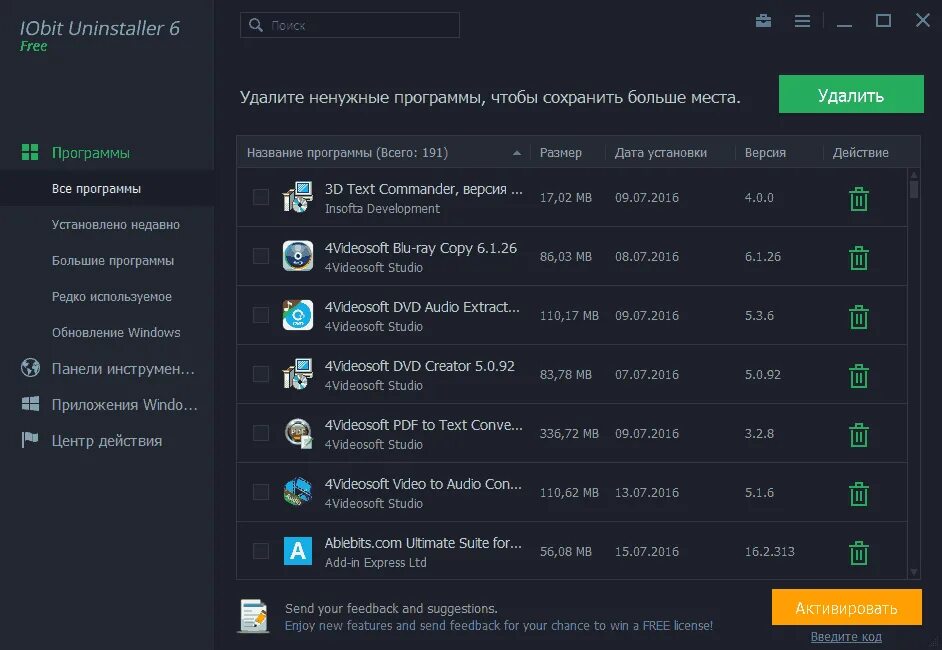The image size is (942, 650).
Task: Click the scrollbar up arrow
Action: click(x=914, y=175)
